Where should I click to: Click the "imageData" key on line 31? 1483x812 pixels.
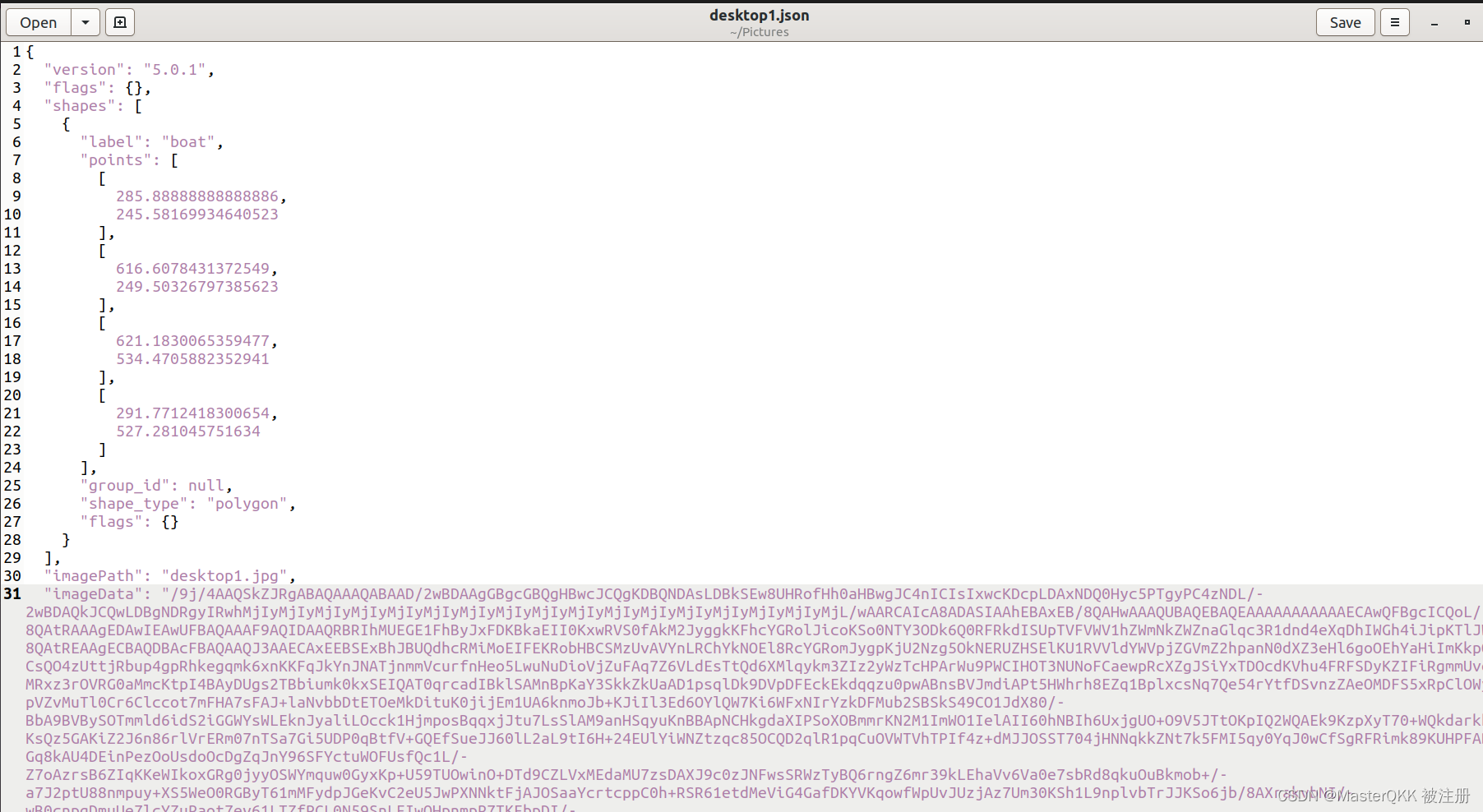click(x=93, y=594)
